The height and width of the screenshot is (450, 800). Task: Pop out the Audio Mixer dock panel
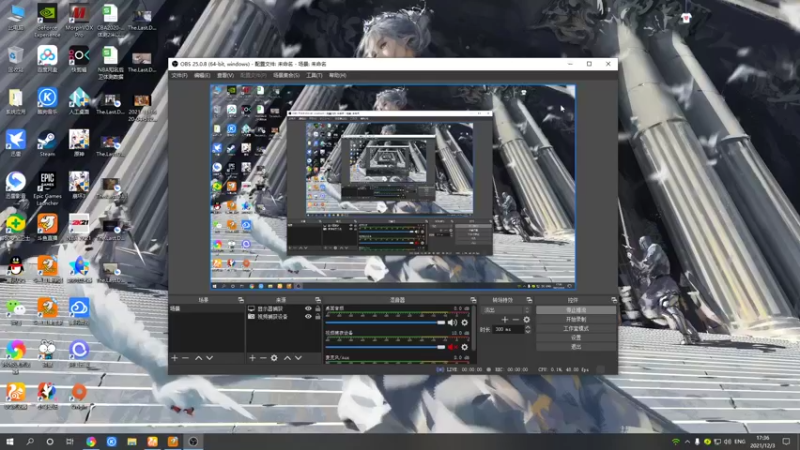[x=473, y=300]
